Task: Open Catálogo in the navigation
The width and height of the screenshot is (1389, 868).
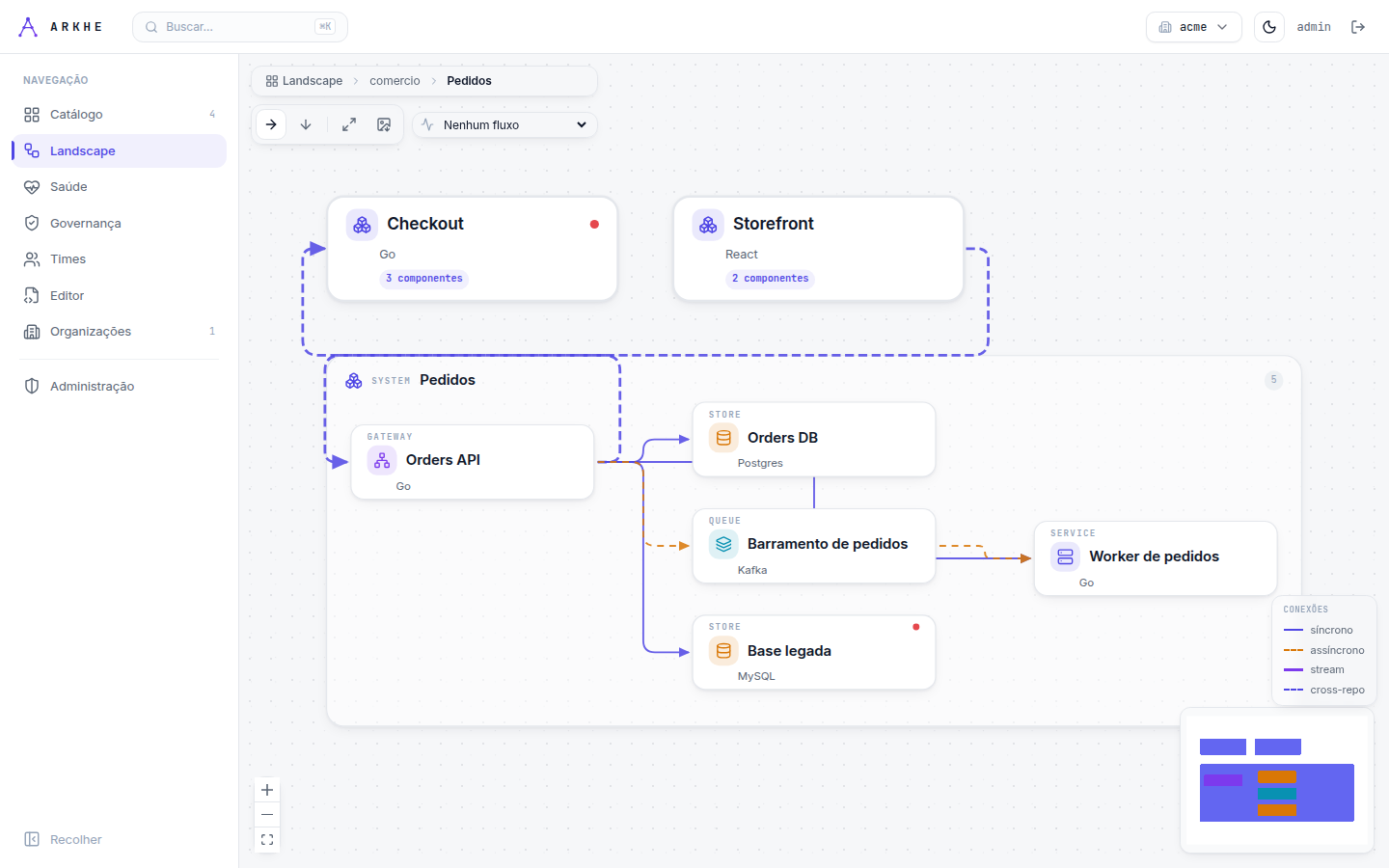Action: coord(120,115)
